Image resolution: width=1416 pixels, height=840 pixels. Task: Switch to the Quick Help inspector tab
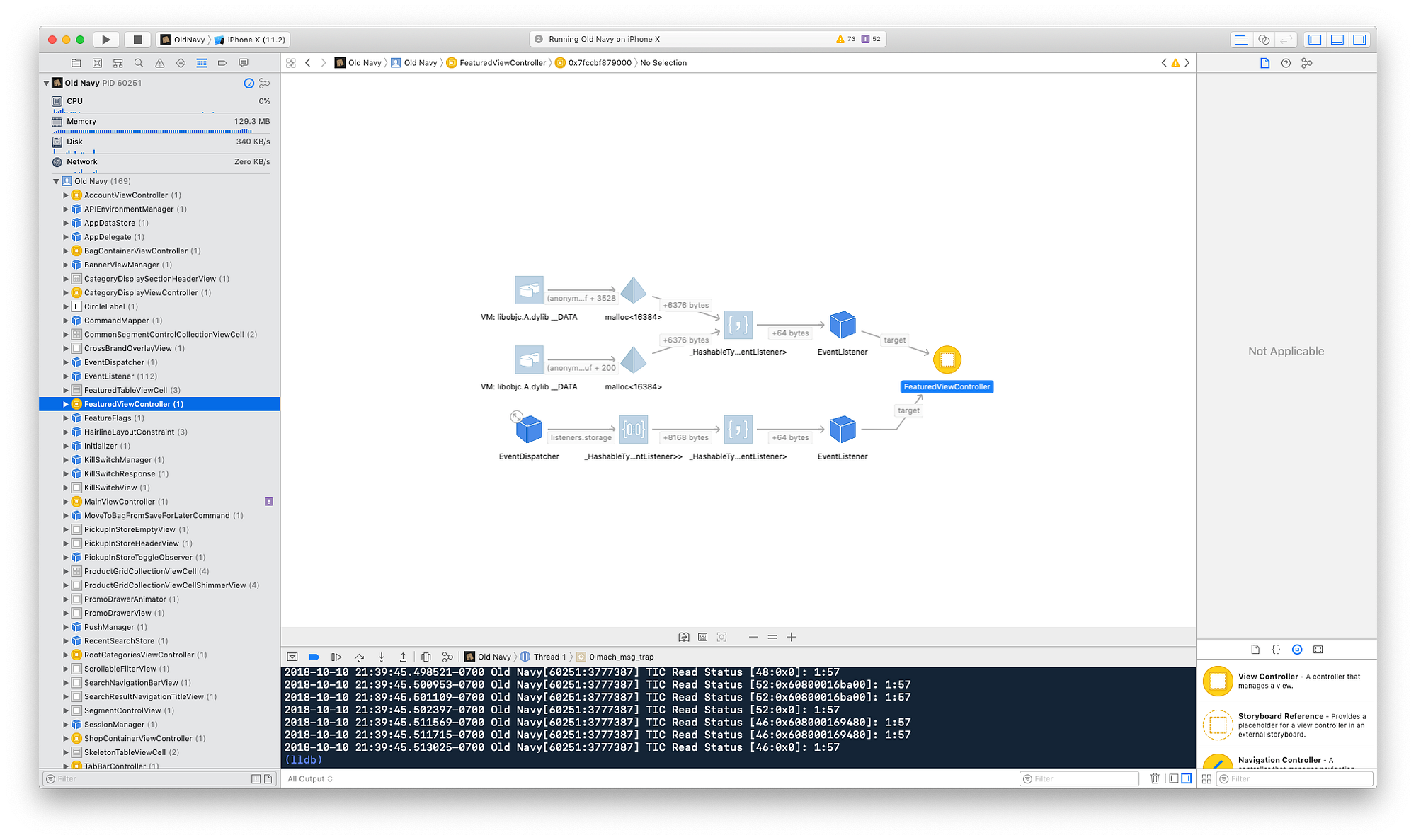(1286, 63)
